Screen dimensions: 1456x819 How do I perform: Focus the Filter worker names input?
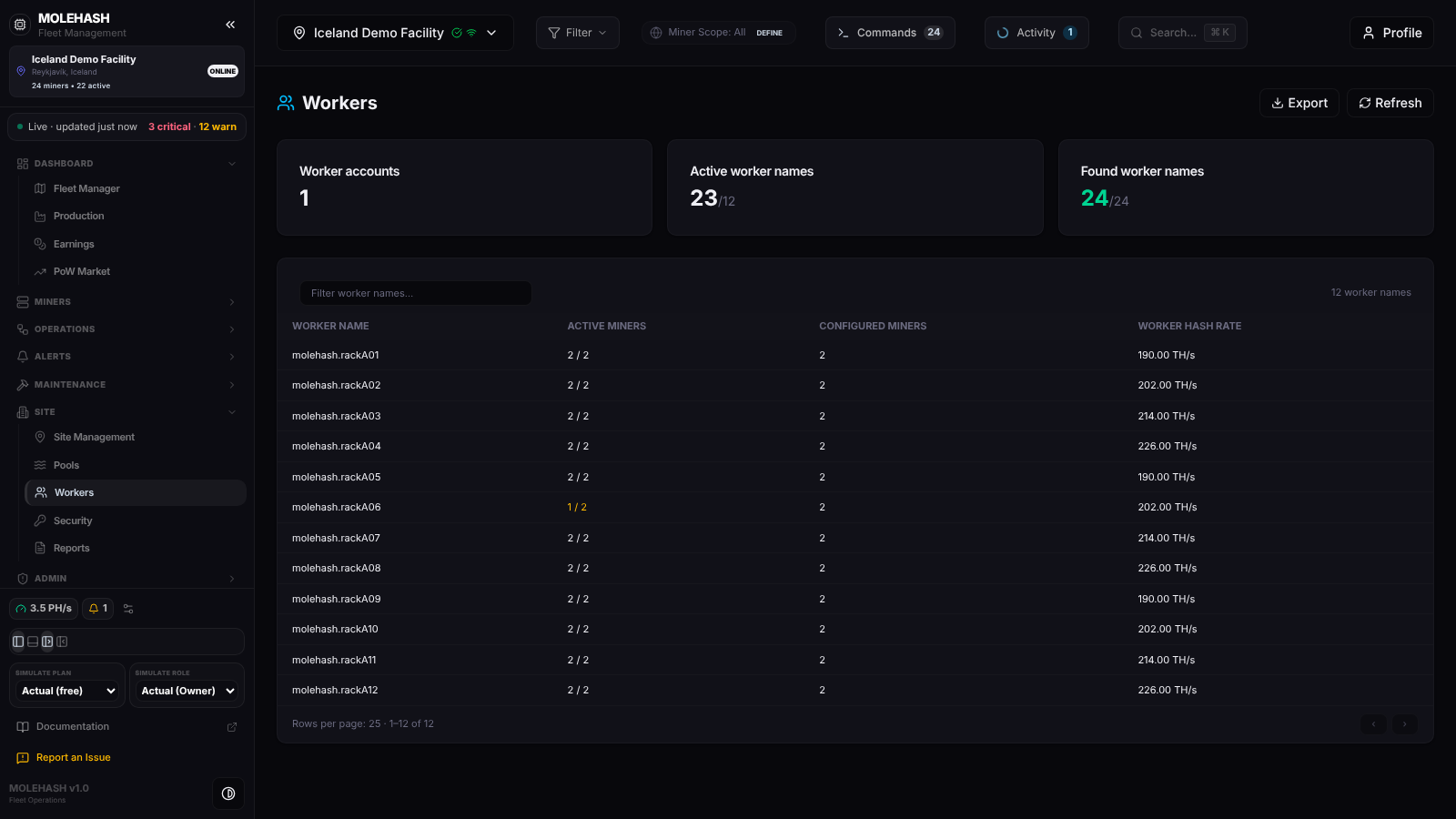click(416, 293)
